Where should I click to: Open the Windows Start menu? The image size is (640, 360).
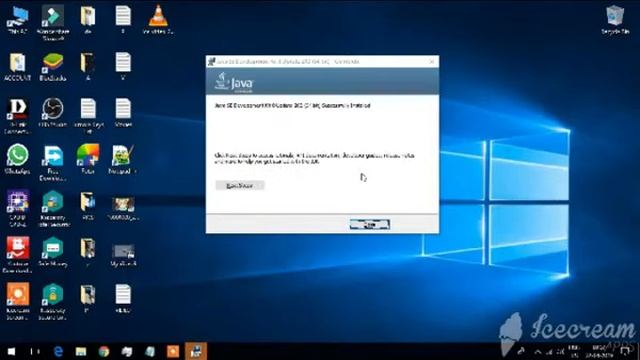pyautogui.click(x=11, y=351)
